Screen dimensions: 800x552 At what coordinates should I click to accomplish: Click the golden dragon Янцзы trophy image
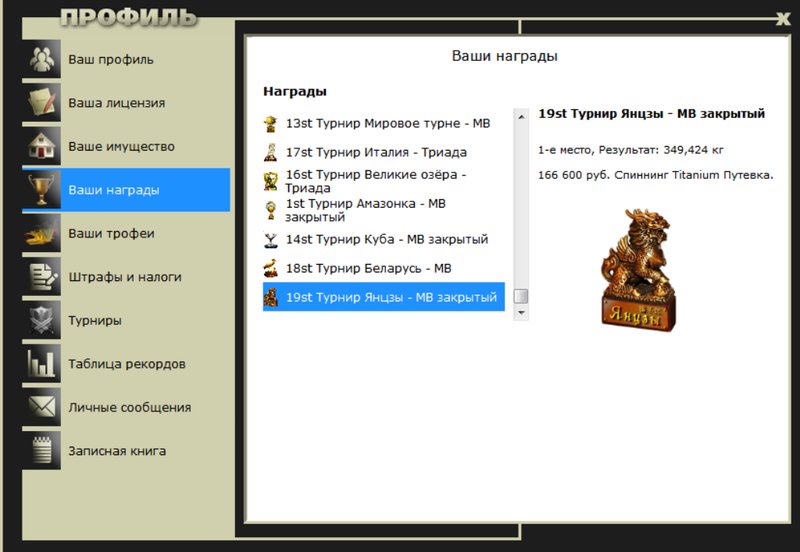pos(638,269)
